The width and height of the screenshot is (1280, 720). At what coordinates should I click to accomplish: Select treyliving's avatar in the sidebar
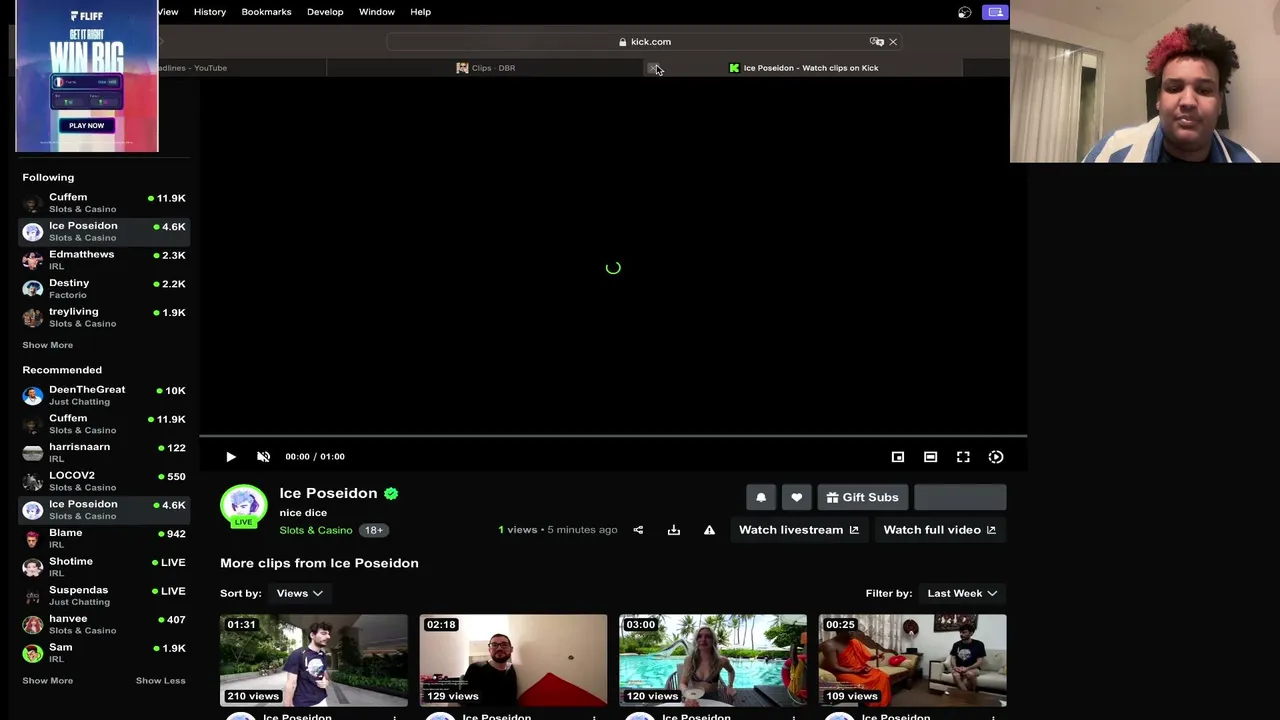33,317
